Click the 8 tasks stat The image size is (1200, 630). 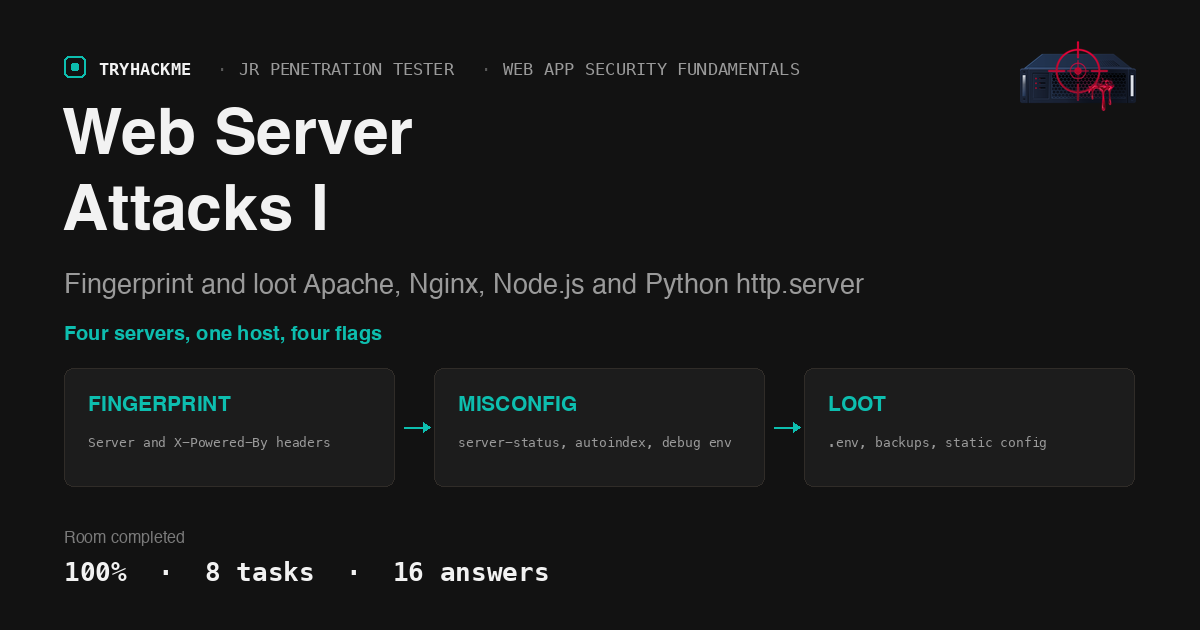tap(259, 572)
